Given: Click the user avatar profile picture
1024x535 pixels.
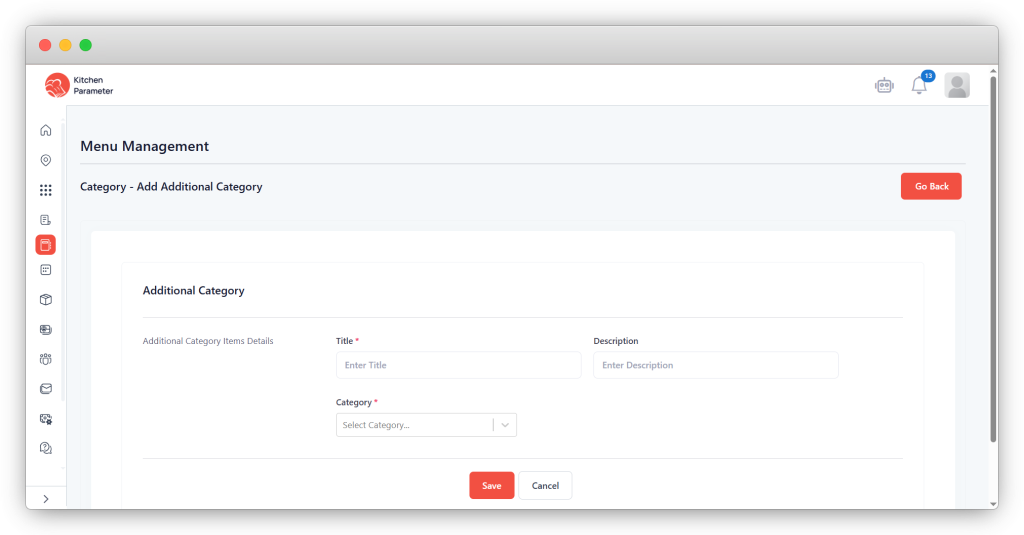Looking at the screenshot, I should (x=957, y=86).
